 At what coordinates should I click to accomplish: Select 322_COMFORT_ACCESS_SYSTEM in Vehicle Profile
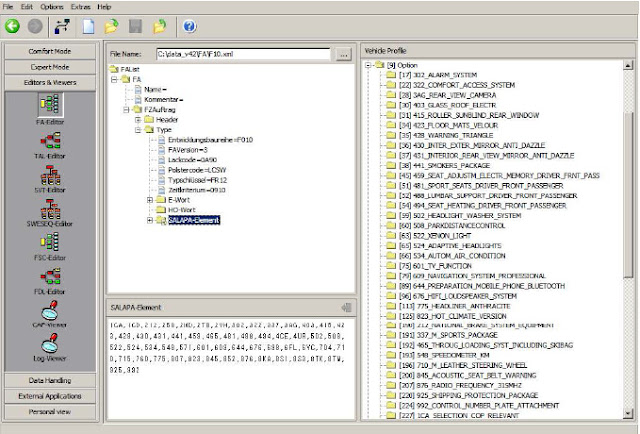click(457, 85)
